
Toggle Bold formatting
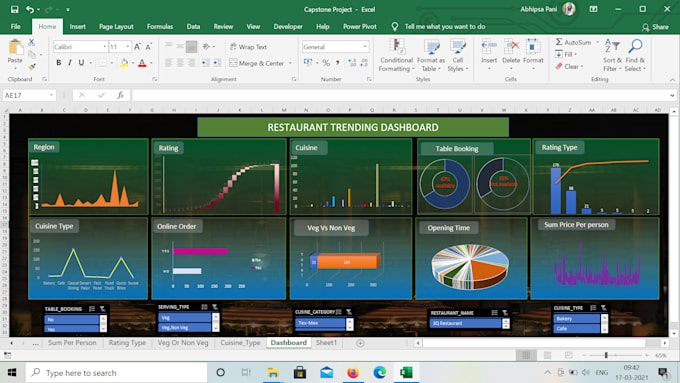[59, 63]
